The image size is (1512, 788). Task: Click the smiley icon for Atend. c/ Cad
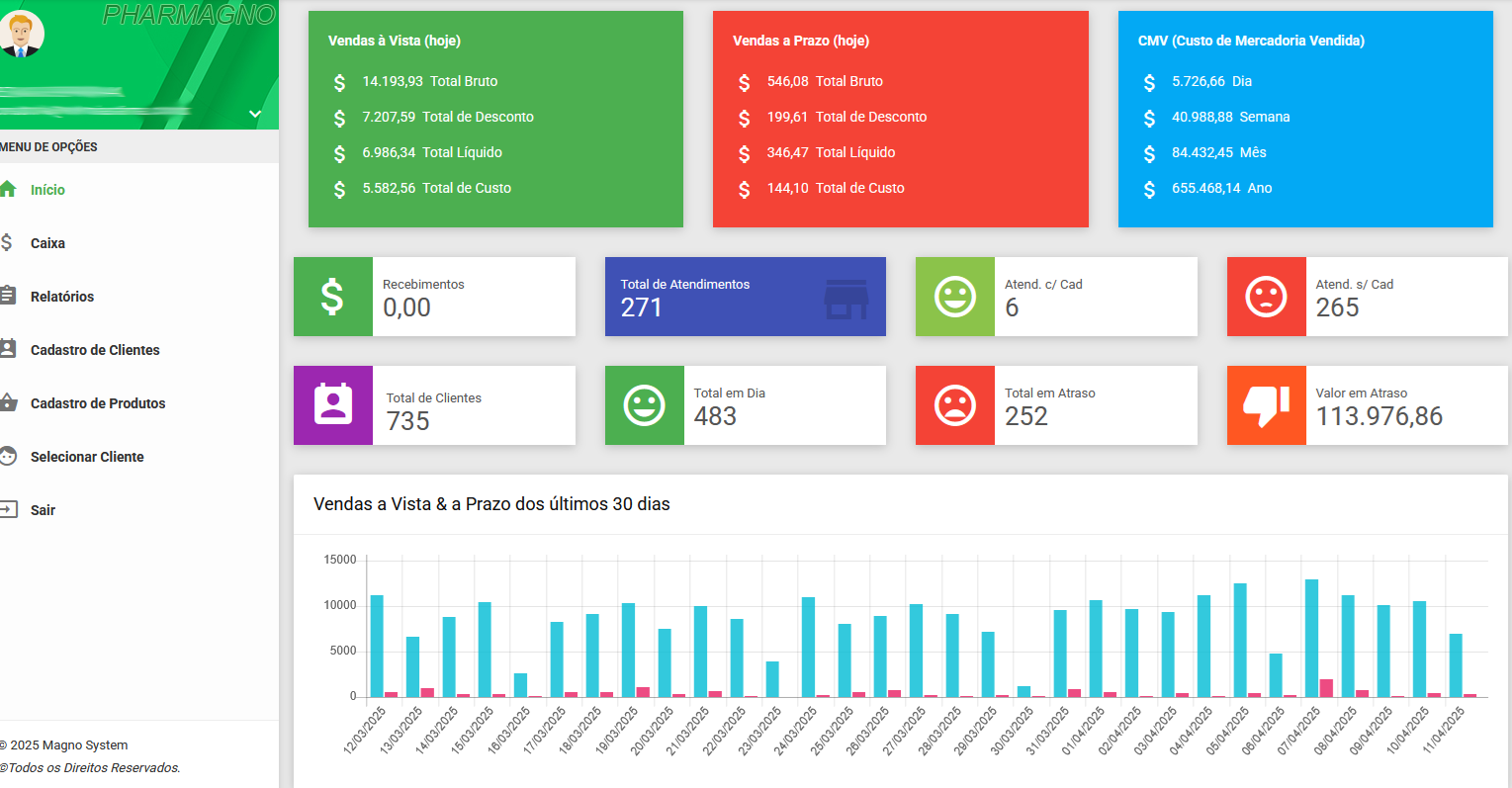(x=954, y=297)
